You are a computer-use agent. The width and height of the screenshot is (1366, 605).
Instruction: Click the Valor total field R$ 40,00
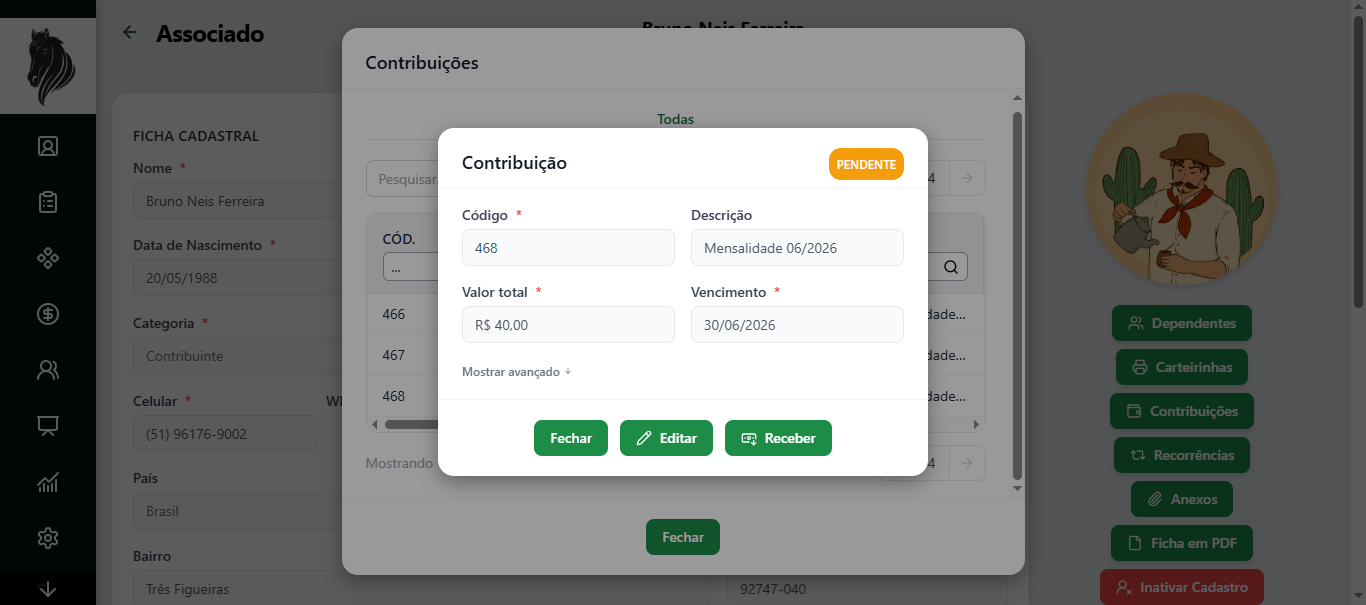tap(568, 325)
